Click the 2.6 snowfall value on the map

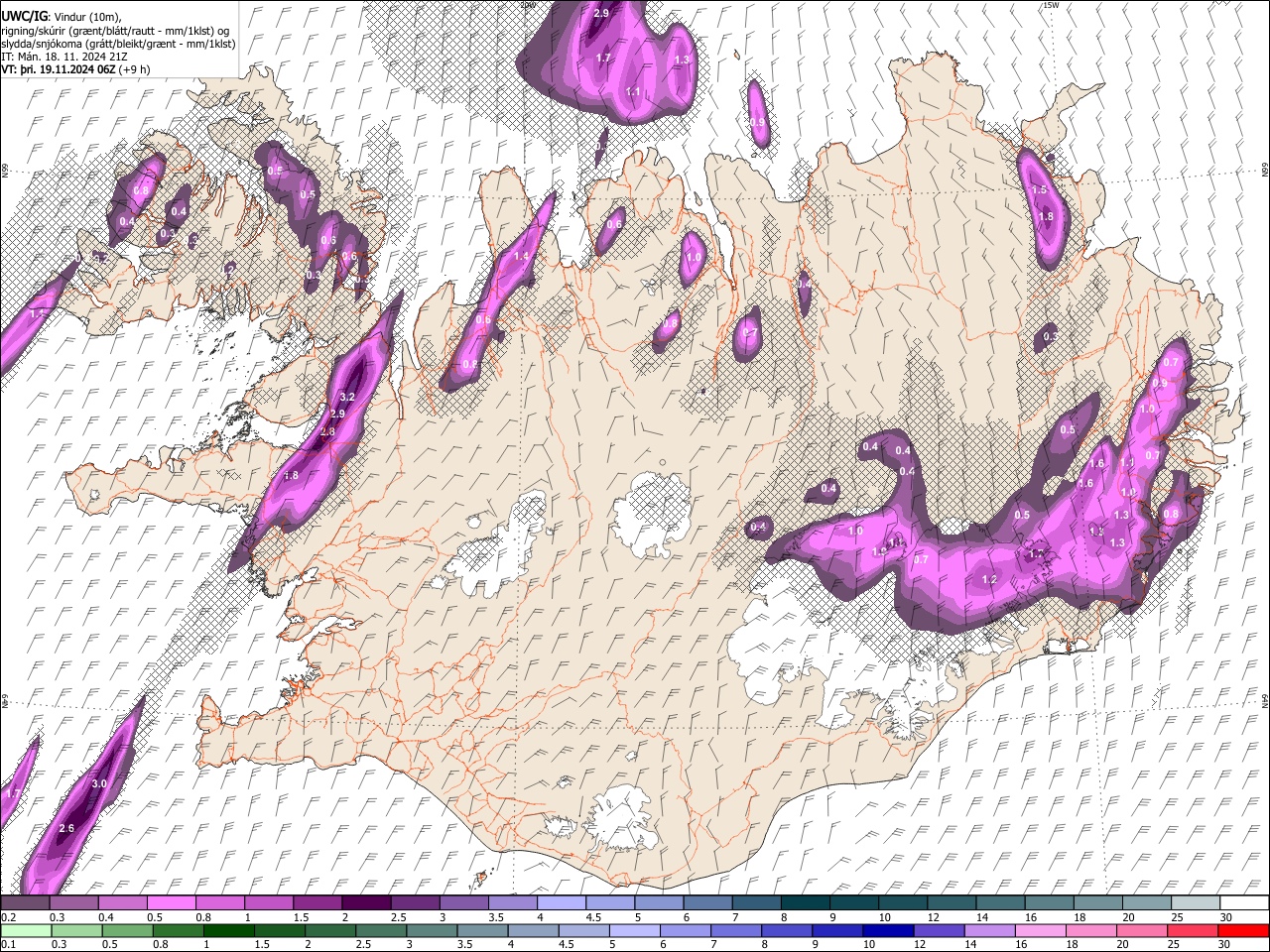point(66,828)
